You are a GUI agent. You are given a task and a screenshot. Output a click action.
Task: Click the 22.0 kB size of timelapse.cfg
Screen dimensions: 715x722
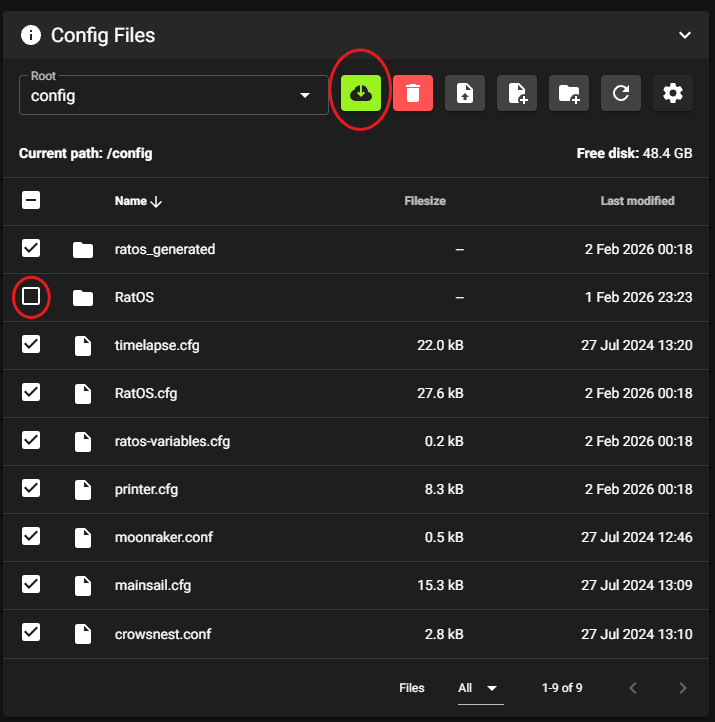click(x=440, y=345)
